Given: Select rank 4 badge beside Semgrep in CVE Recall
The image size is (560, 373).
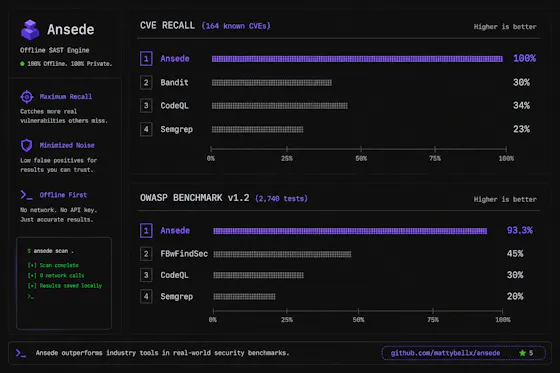Looking at the screenshot, I should 146,129.
